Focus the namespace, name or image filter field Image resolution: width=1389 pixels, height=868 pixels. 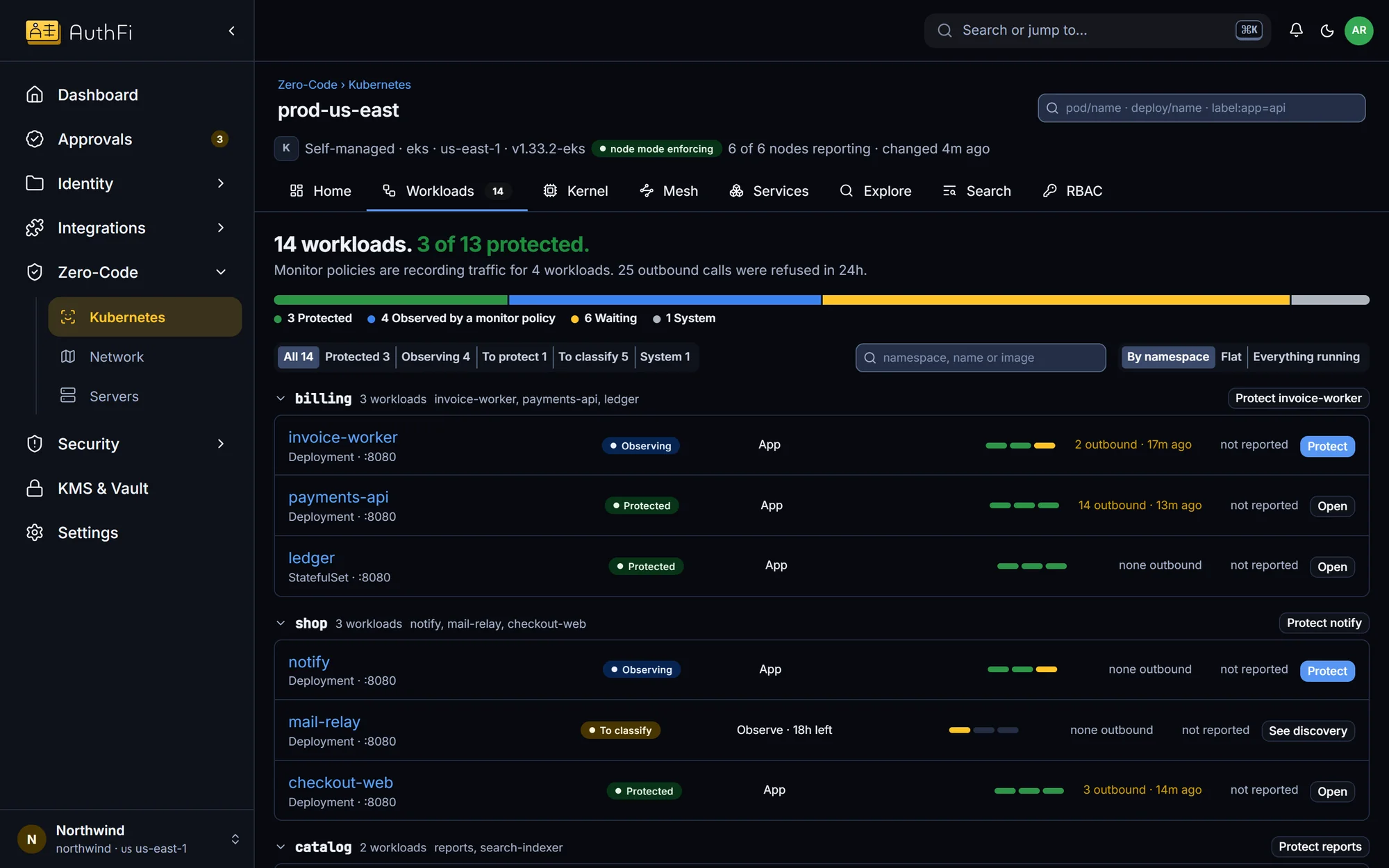click(x=981, y=358)
